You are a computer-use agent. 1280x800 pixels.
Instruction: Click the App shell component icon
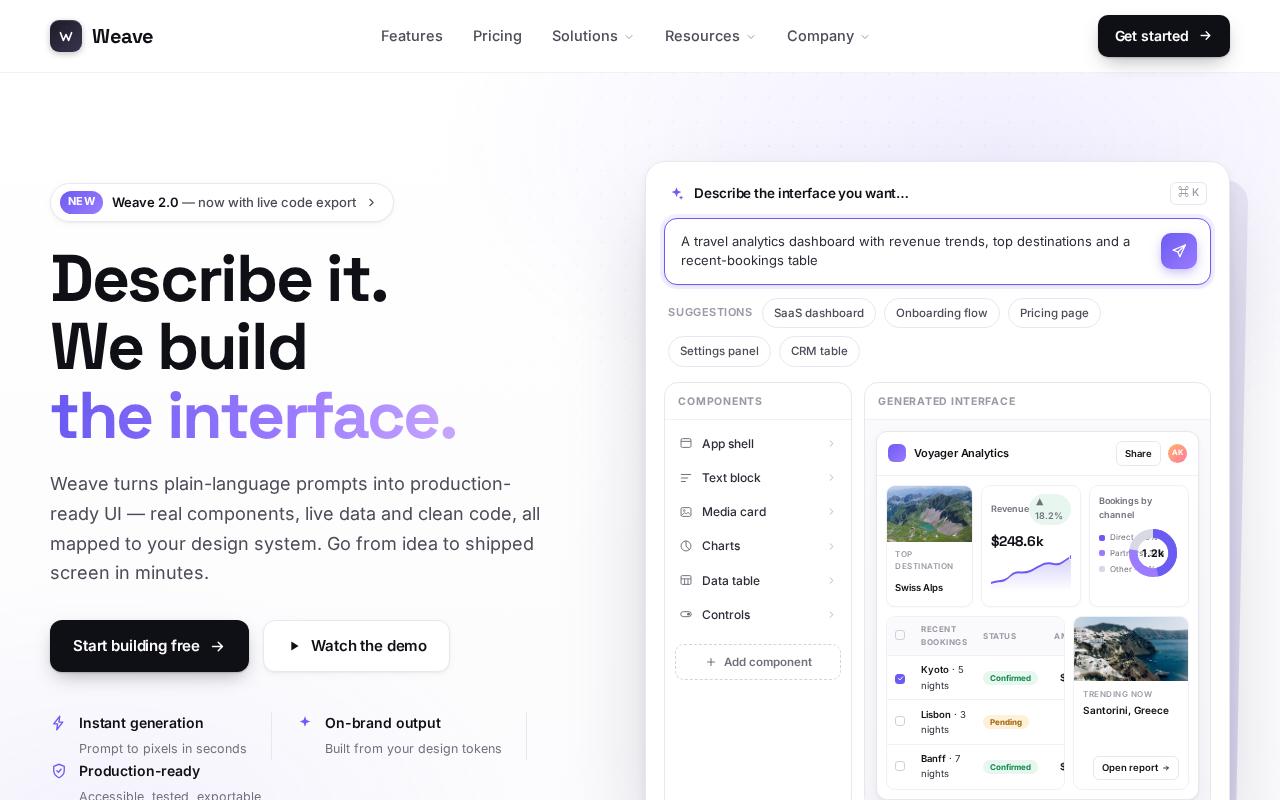pos(686,444)
